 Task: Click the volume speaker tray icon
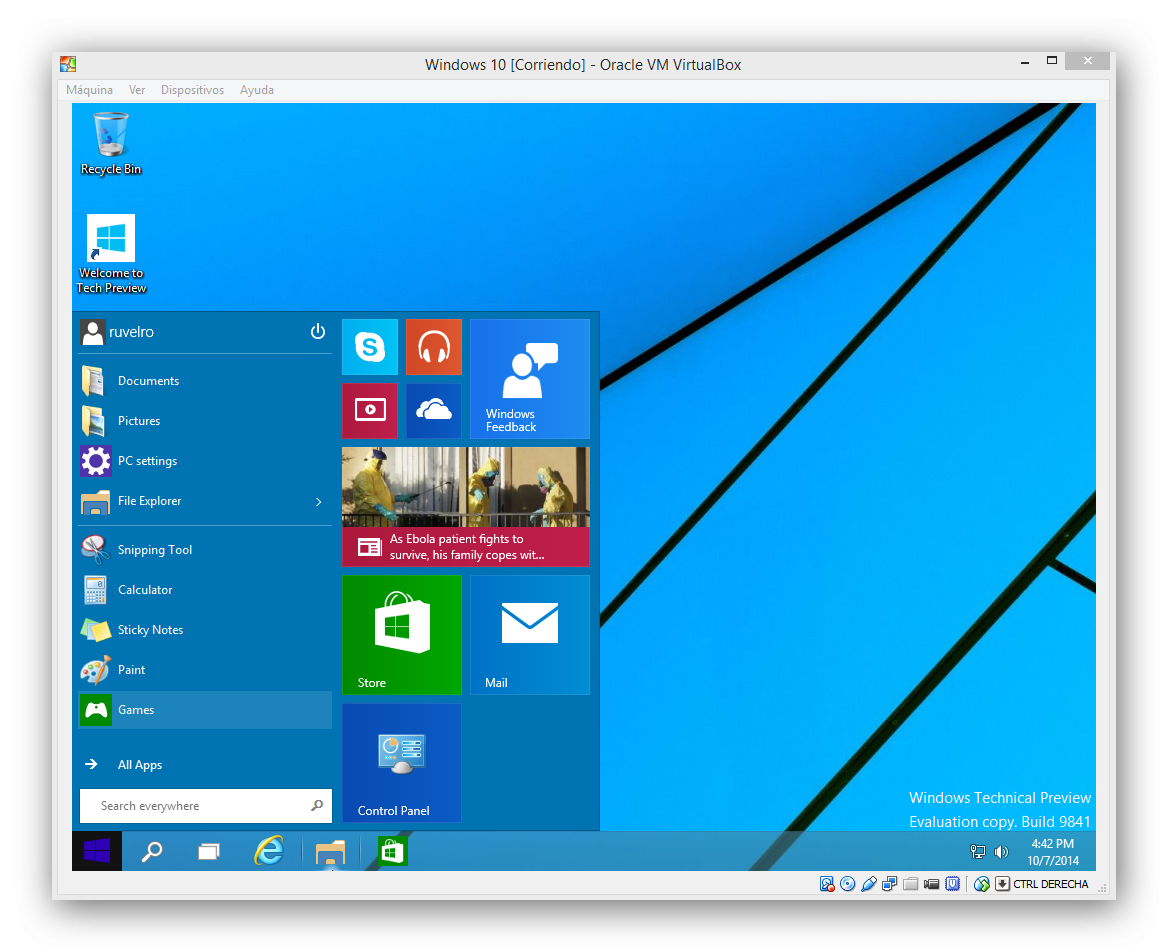[x=1001, y=851]
